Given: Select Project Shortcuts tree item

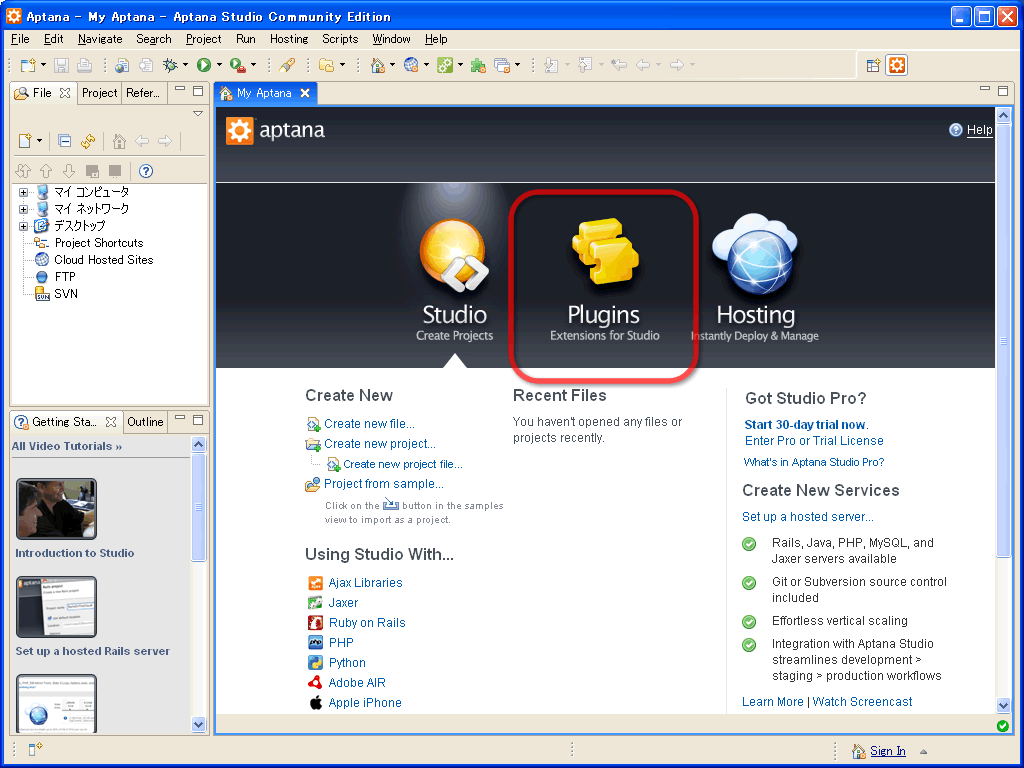Looking at the screenshot, I should 99,243.
